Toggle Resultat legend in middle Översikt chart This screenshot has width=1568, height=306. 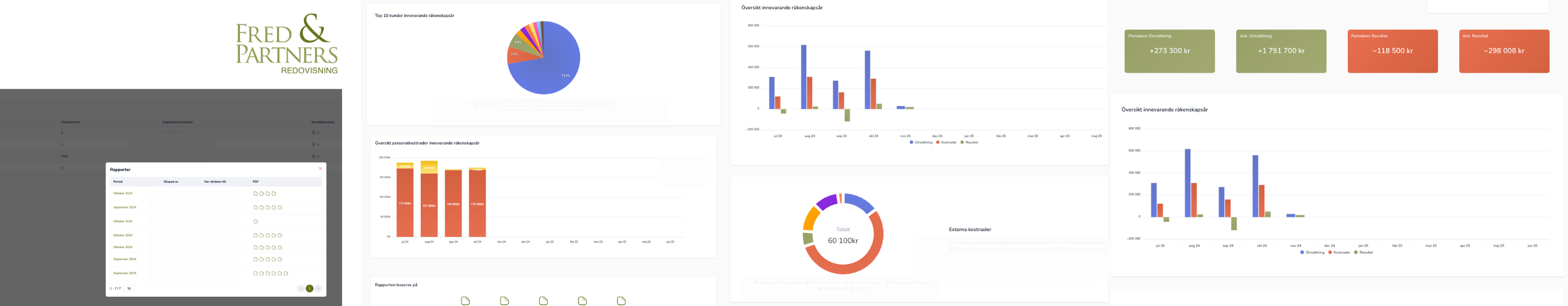click(970, 143)
